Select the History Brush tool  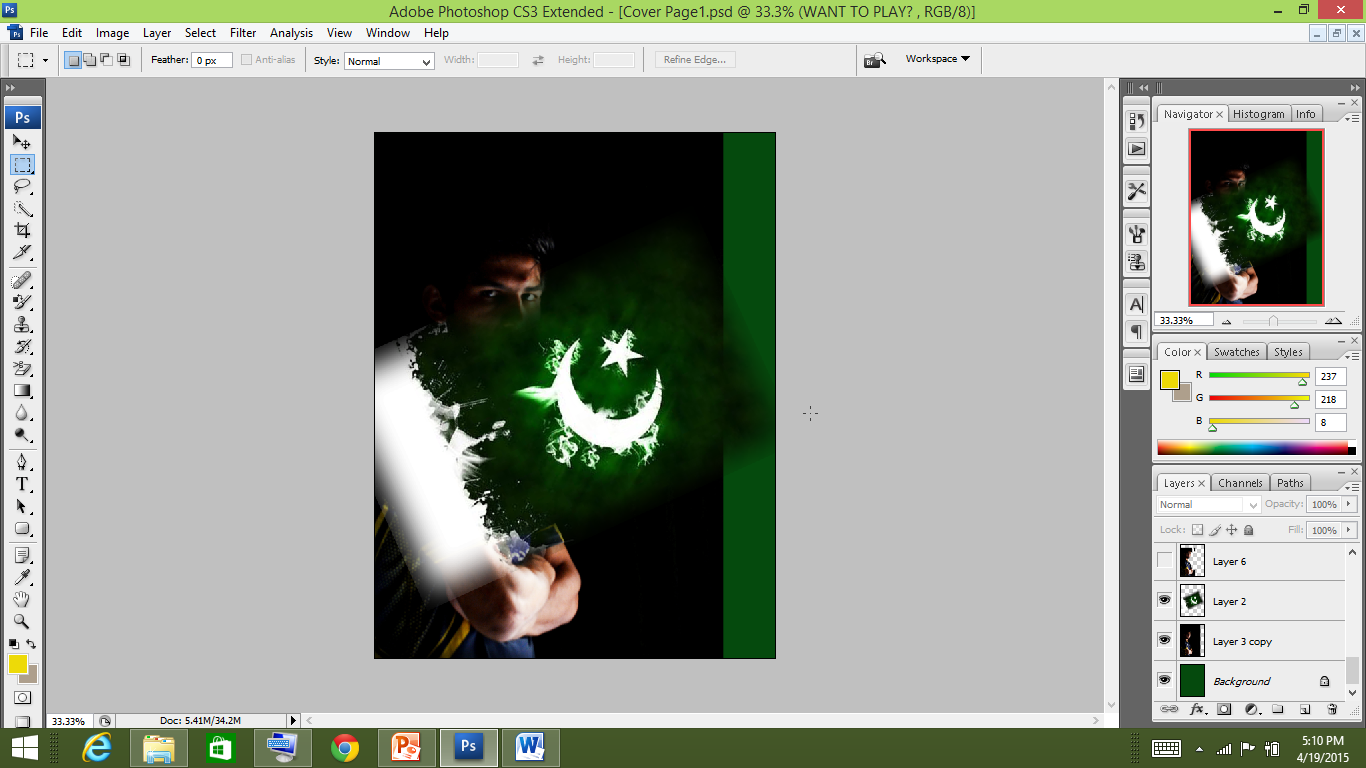22,346
